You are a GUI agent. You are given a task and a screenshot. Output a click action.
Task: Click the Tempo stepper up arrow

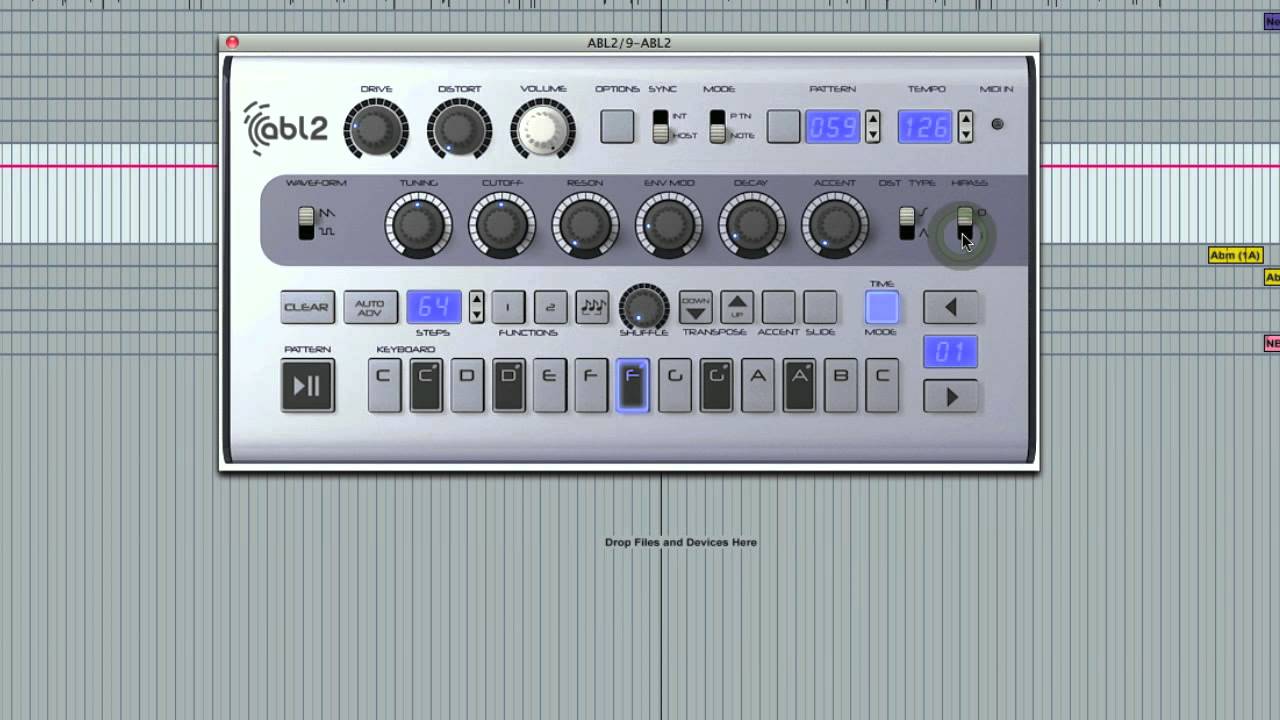point(965,118)
